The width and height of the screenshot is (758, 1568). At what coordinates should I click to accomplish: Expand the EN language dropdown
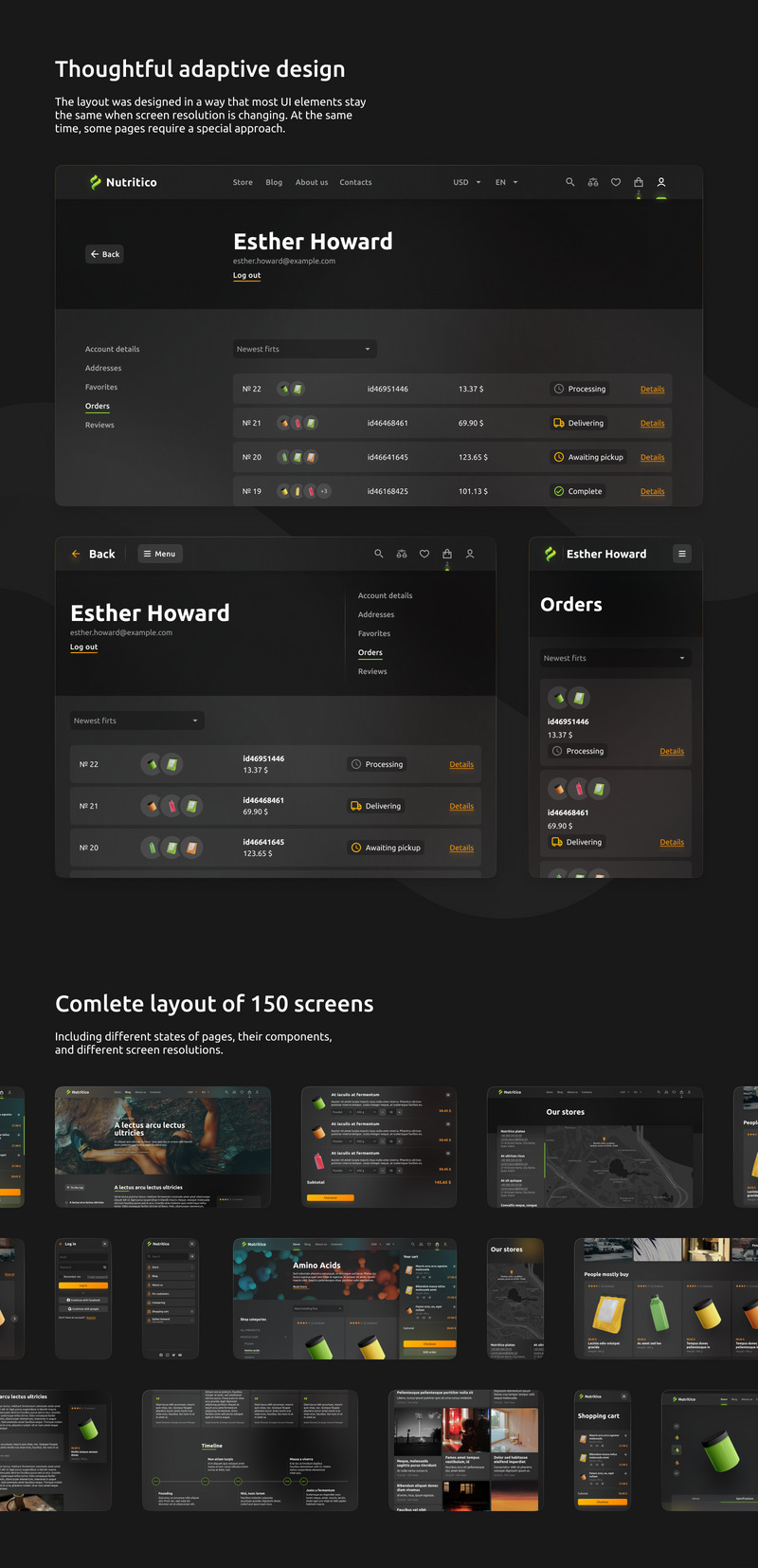pos(507,182)
